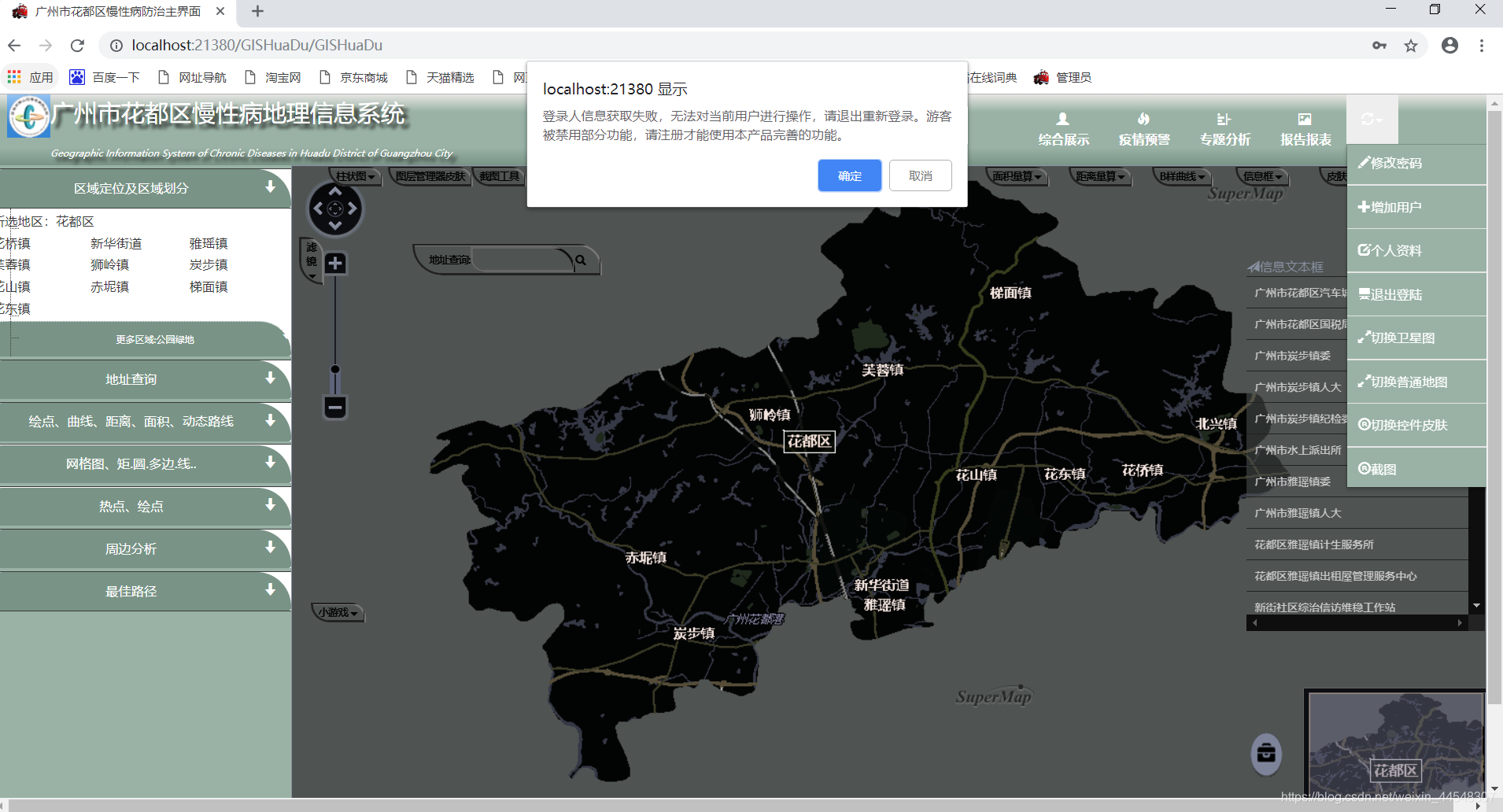Pan the map down with the compass arrow
Image resolution: width=1503 pixels, height=812 pixels.
(335, 226)
